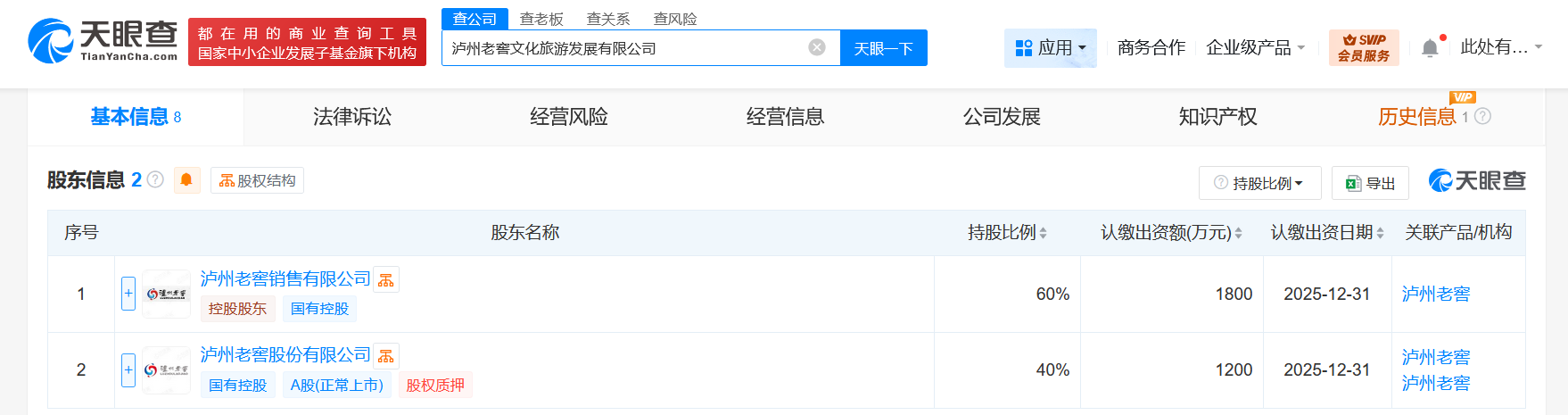This screenshot has width=1568, height=415.
Task: Open the notifications bell
Action: (x=1429, y=48)
